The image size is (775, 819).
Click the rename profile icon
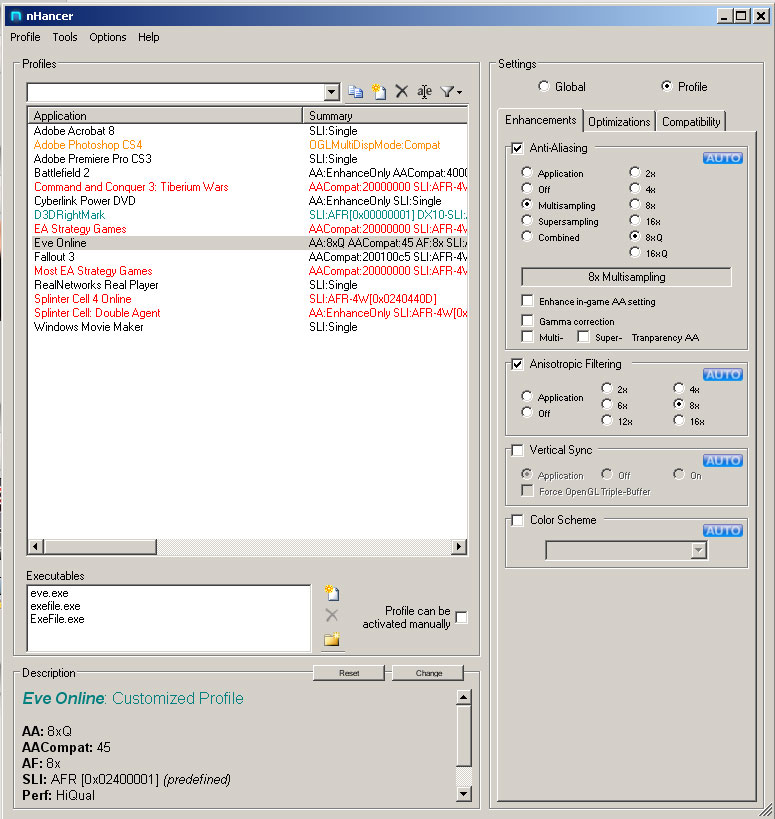coord(424,92)
